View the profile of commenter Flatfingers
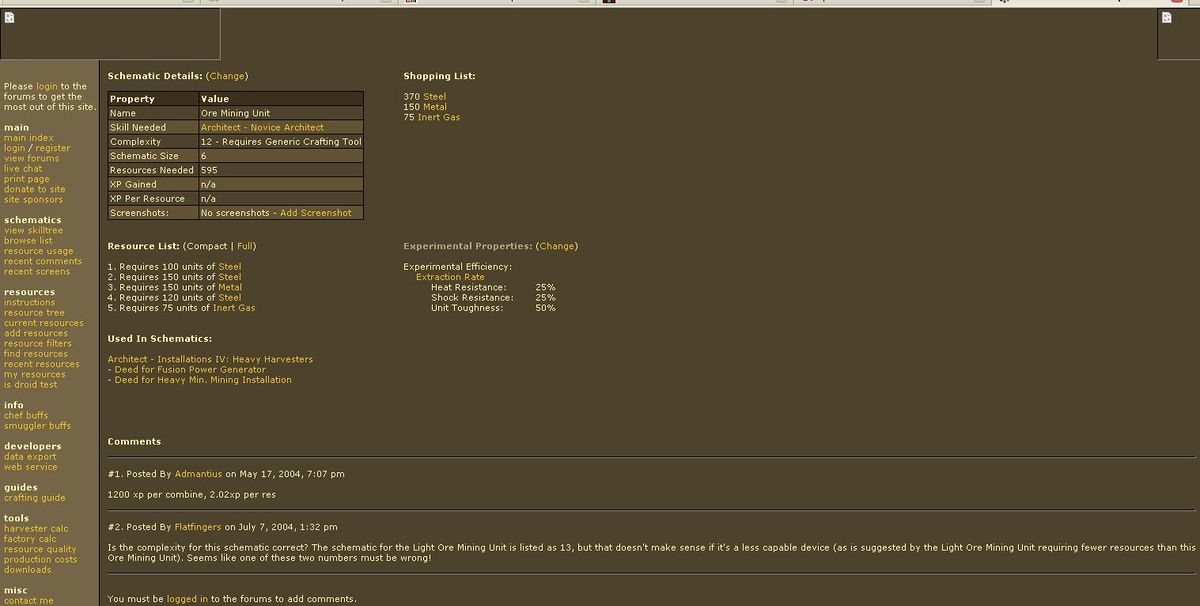Viewport: 1200px width, 606px height. coord(198,527)
